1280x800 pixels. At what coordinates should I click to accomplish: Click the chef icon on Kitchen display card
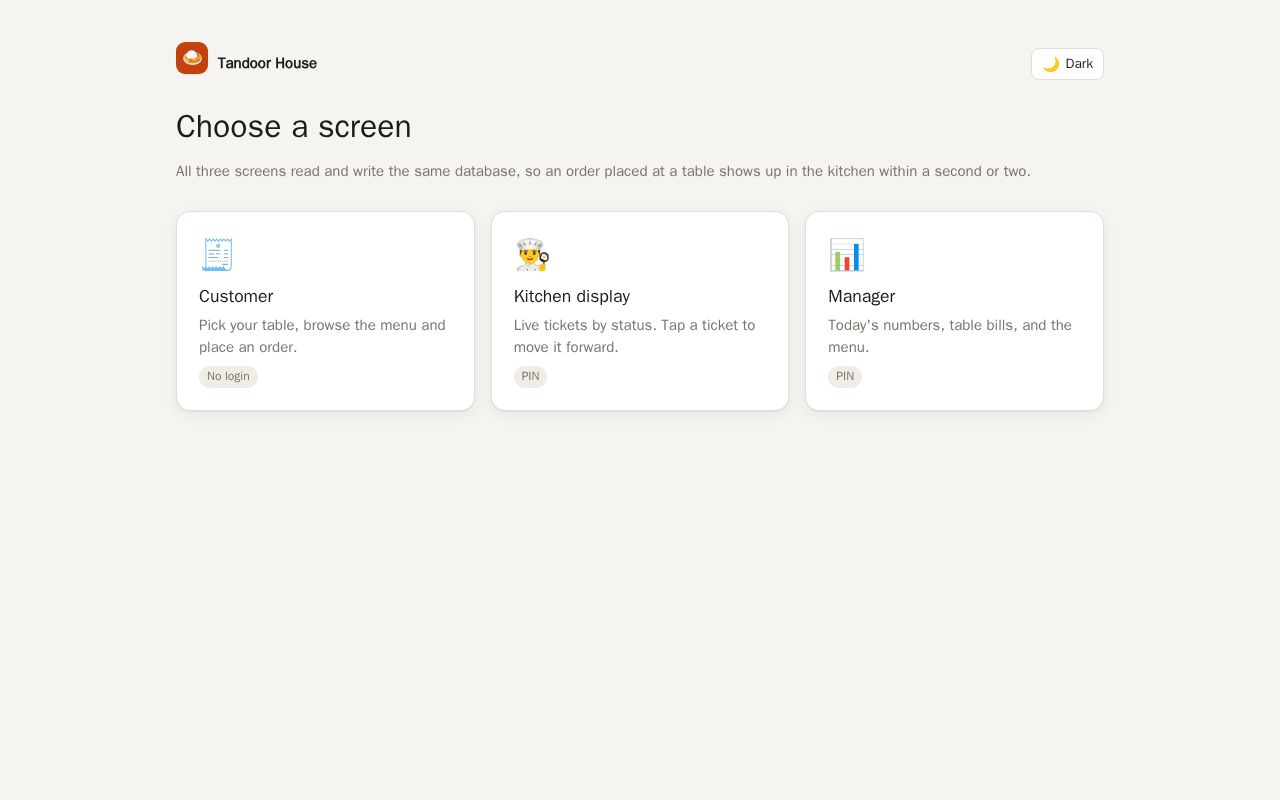tap(532, 255)
